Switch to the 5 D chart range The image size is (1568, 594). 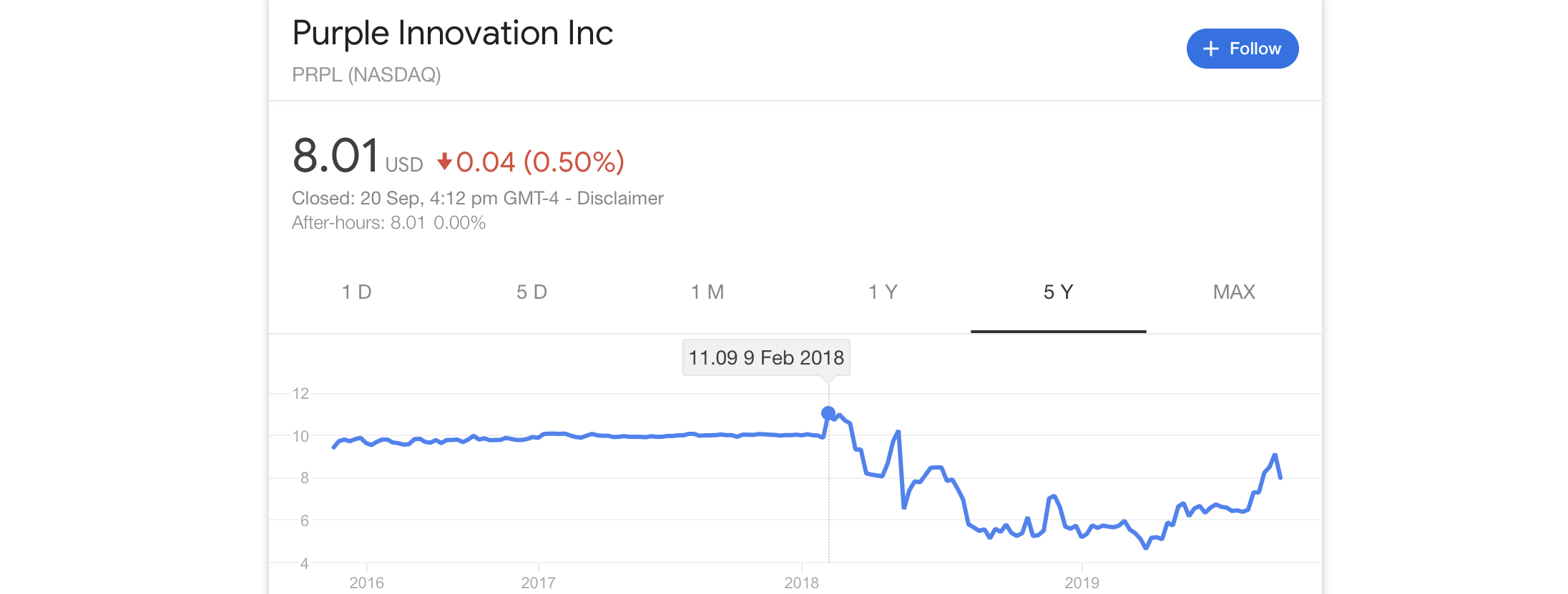[x=531, y=292]
